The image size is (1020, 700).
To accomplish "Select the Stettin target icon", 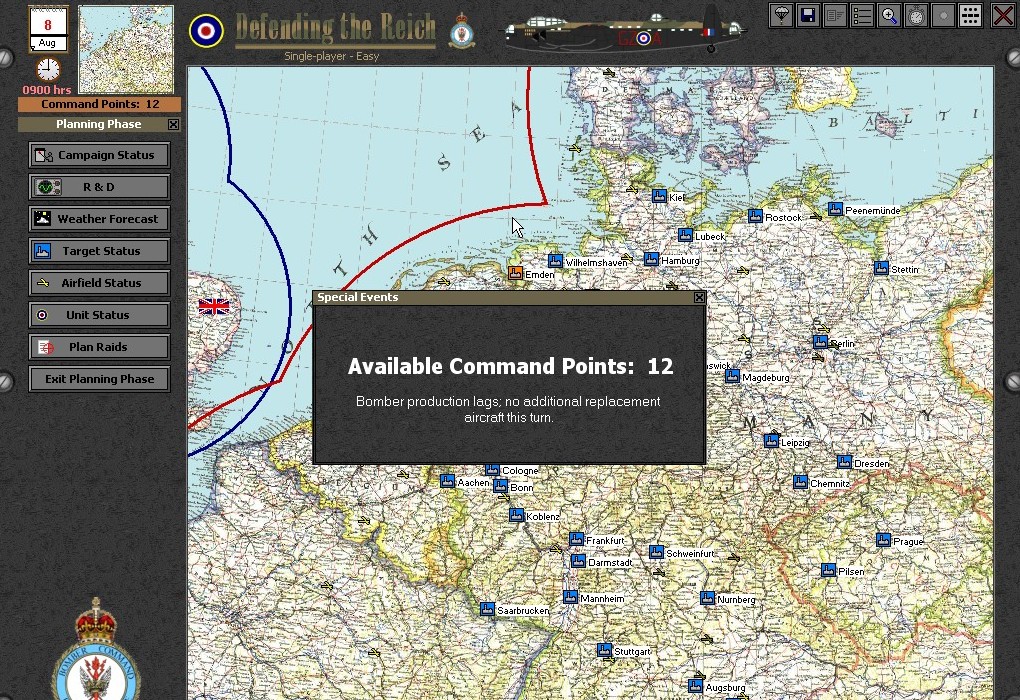I will [x=881, y=268].
